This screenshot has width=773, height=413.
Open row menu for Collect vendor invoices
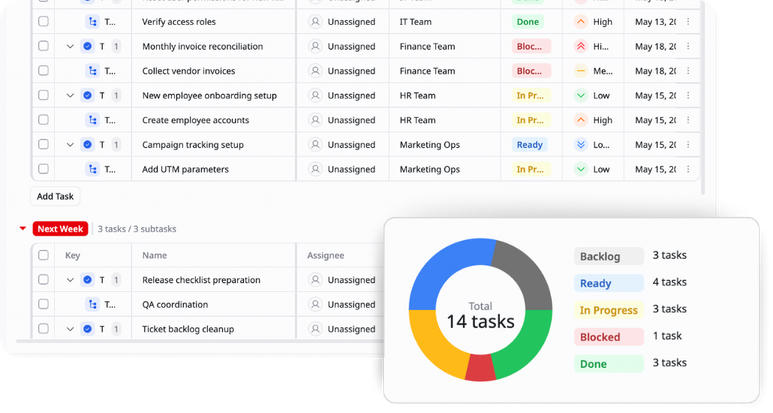(688, 71)
